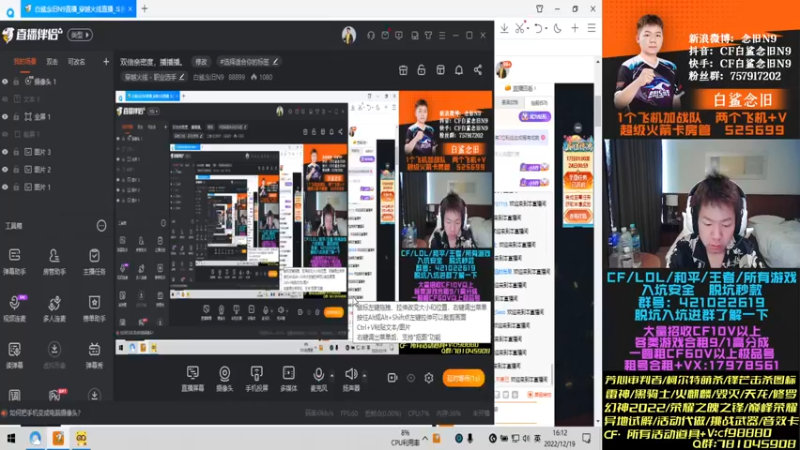The image size is (800, 450).
Task: Expand the 扬声器 volume arrow
Action: click(x=364, y=376)
